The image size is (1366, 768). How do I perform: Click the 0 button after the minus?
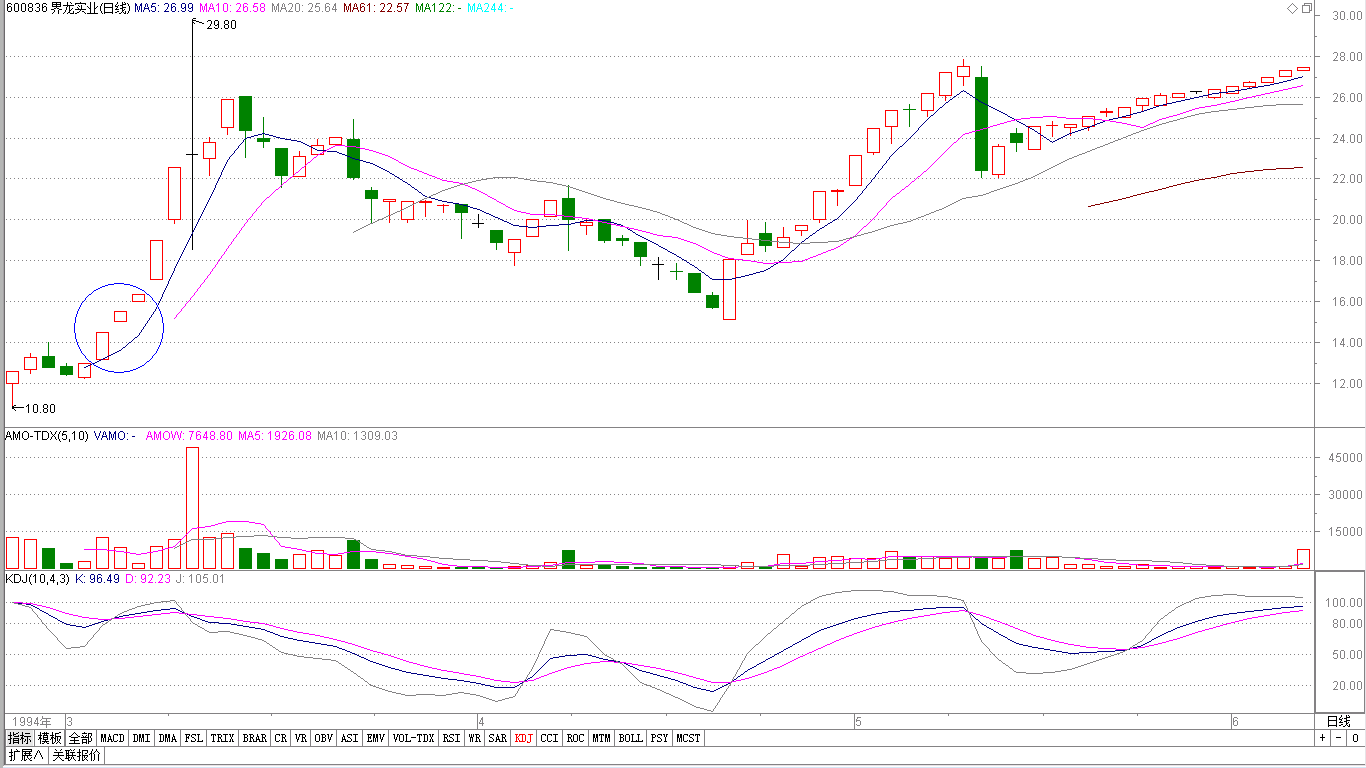click(x=1354, y=738)
